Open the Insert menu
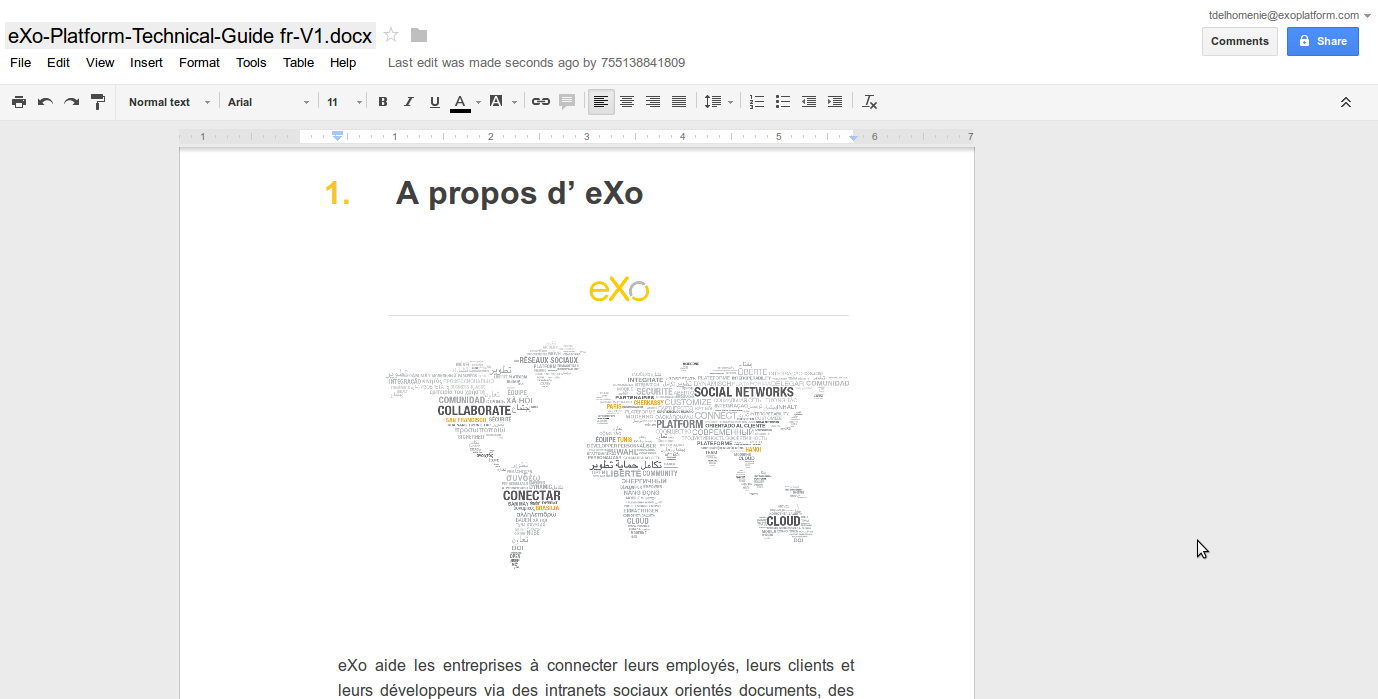The image size is (1378, 699). 146,62
